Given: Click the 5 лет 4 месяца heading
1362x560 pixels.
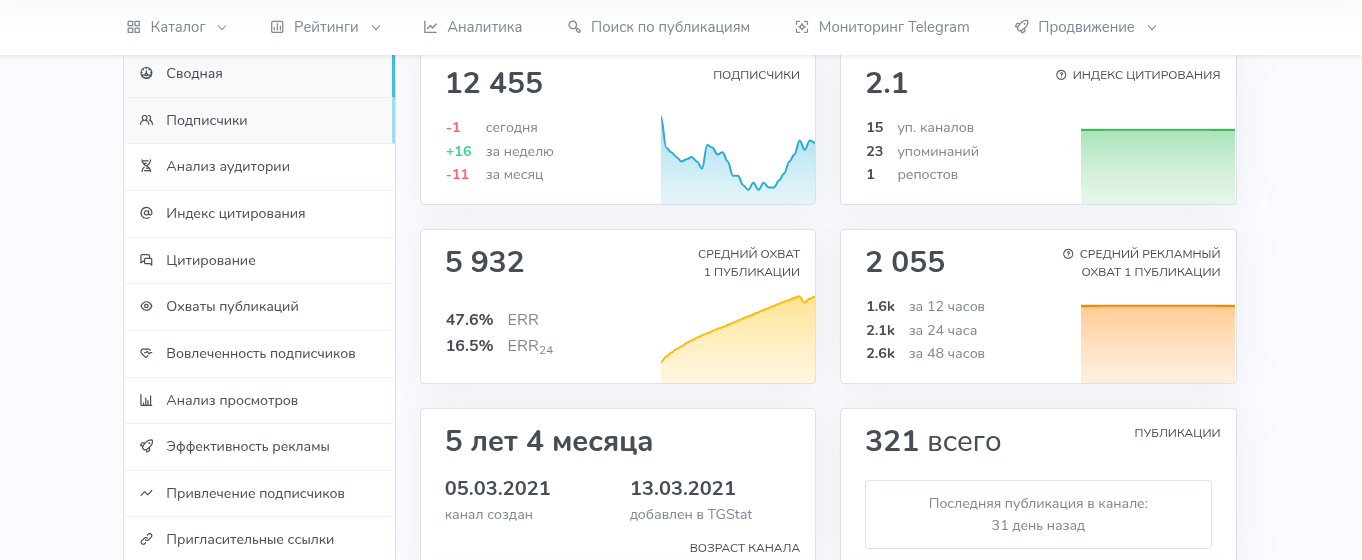Looking at the screenshot, I should tap(549, 441).
